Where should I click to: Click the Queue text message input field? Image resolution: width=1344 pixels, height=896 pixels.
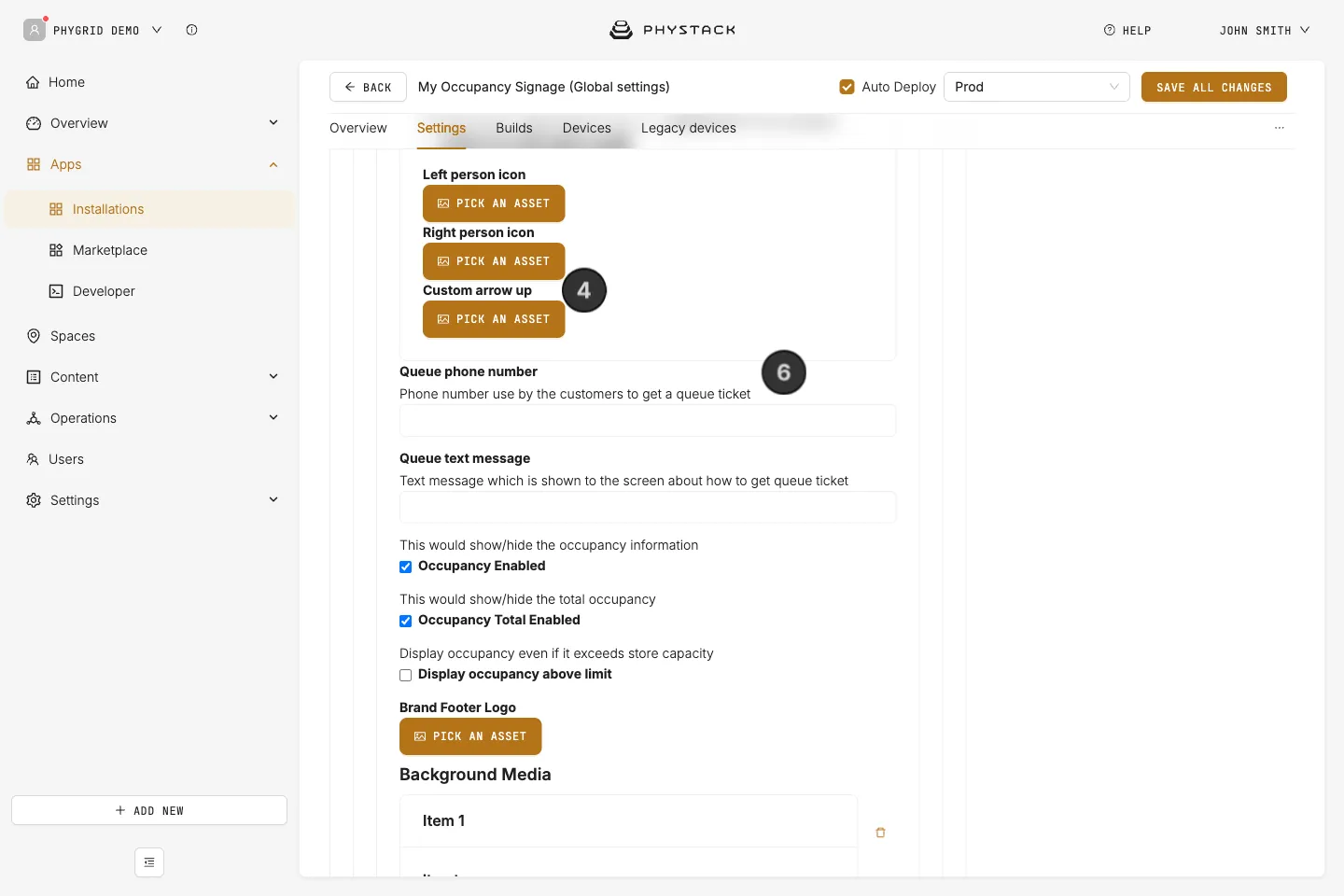(648, 508)
